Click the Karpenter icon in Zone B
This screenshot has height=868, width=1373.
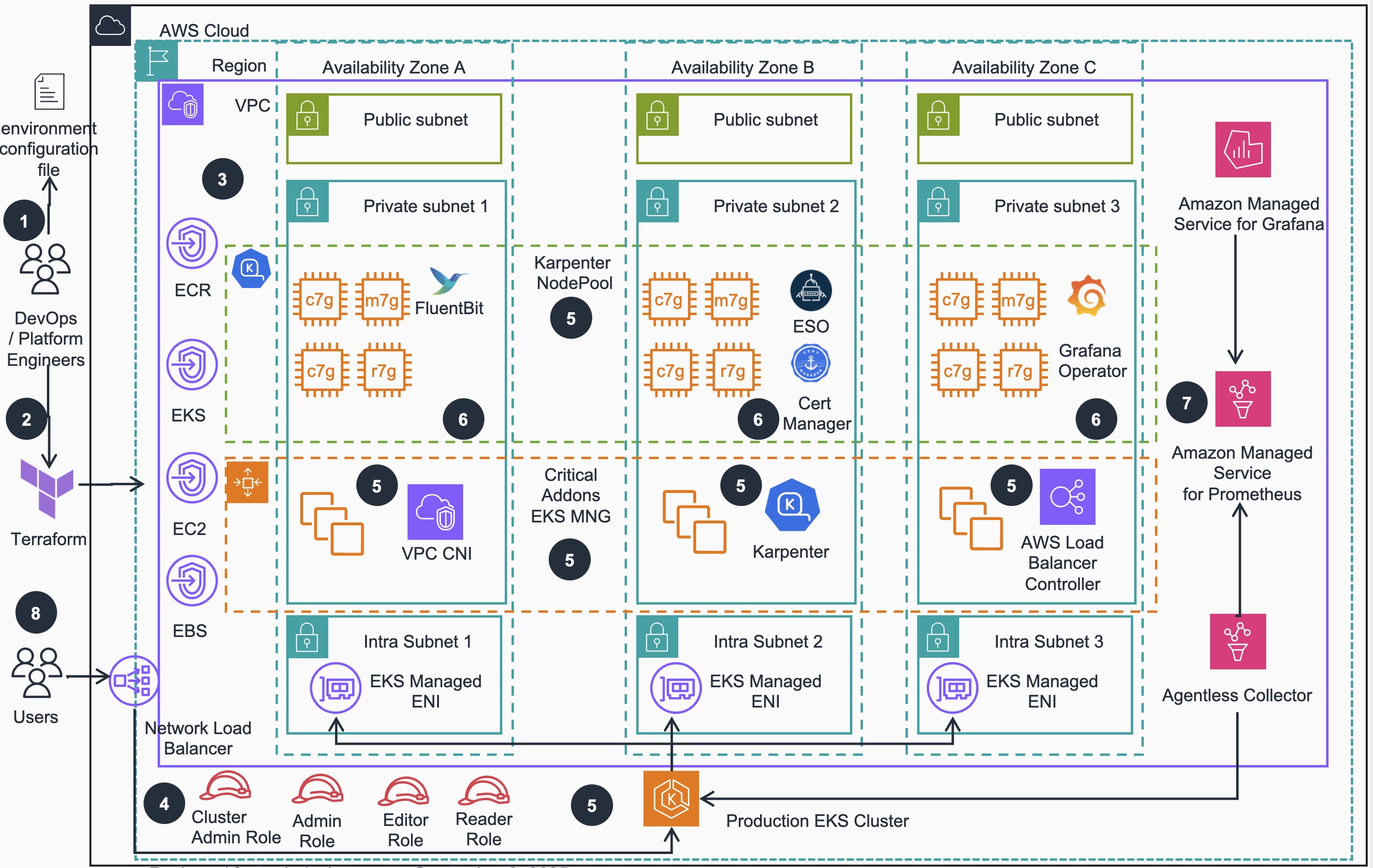pyautogui.click(x=791, y=505)
